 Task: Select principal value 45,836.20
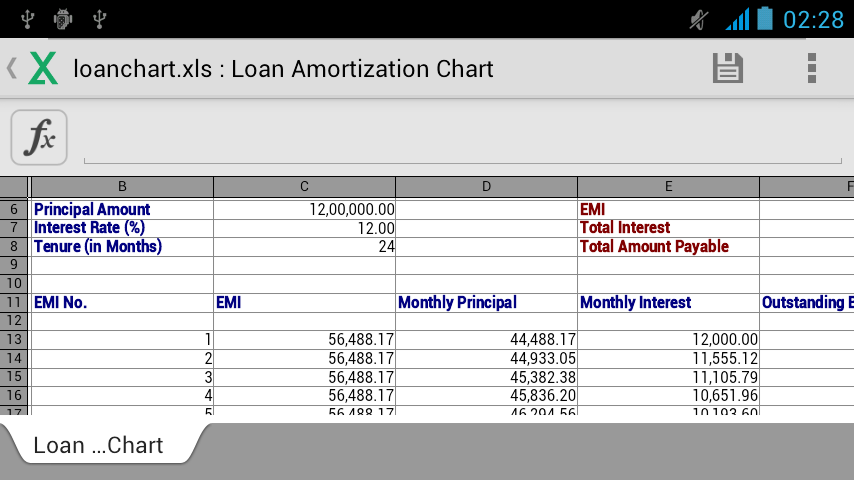point(486,396)
